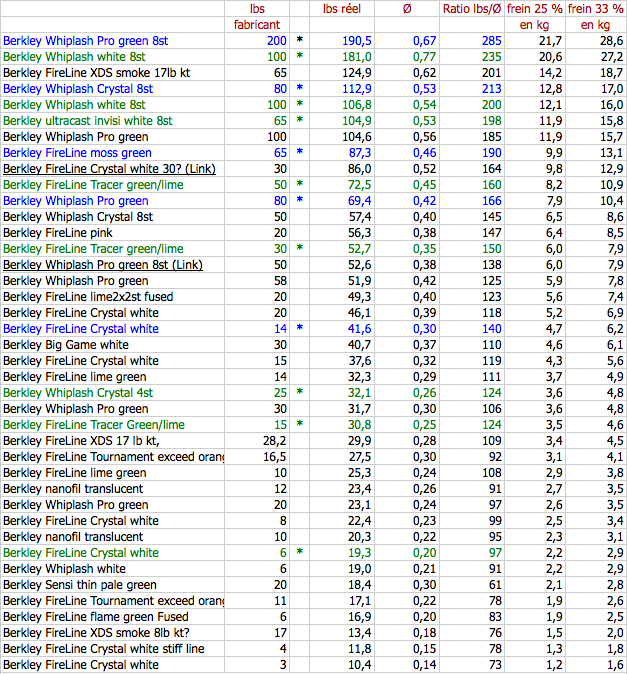Screen dimensions: 627x674
Task: Click the real lbs value 40,7
Action: 360,345
